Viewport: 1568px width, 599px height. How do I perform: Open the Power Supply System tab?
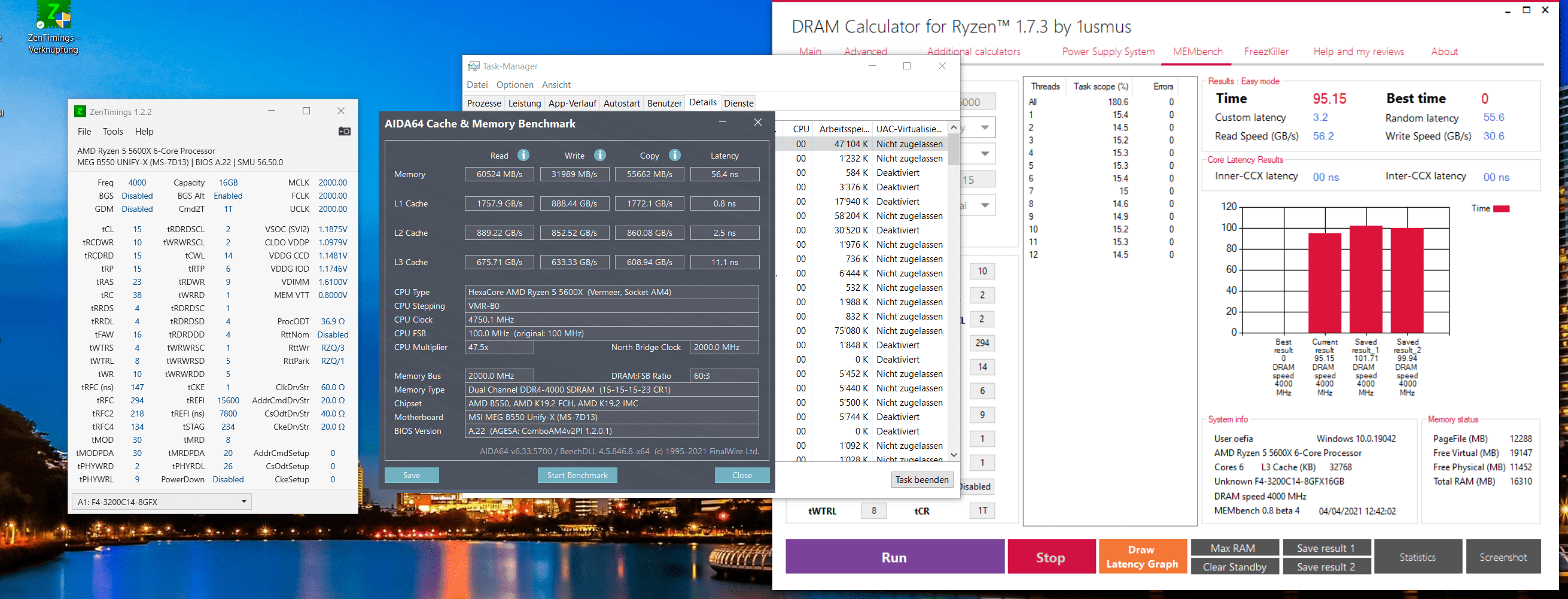click(x=1108, y=51)
